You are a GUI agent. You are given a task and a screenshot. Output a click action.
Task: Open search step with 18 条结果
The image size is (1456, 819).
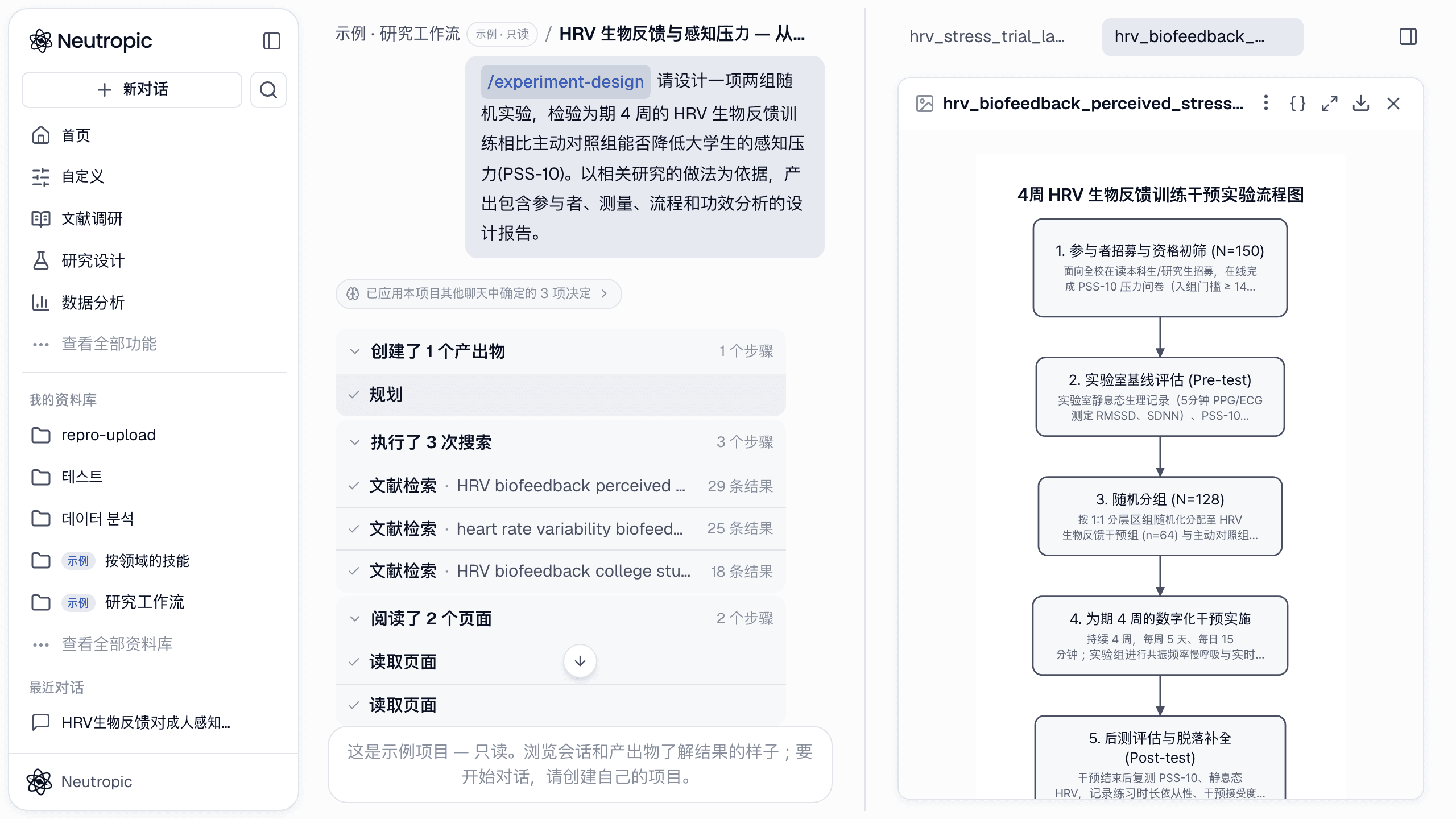tap(561, 571)
